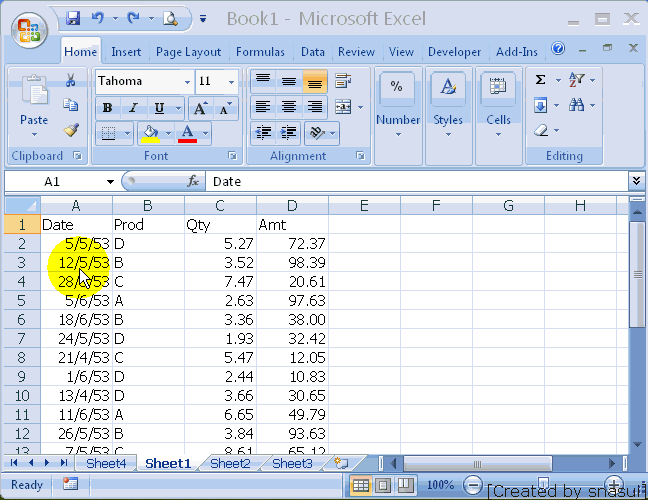Open the font size dropdown
The height and width of the screenshot is (500, 648).
232,82
